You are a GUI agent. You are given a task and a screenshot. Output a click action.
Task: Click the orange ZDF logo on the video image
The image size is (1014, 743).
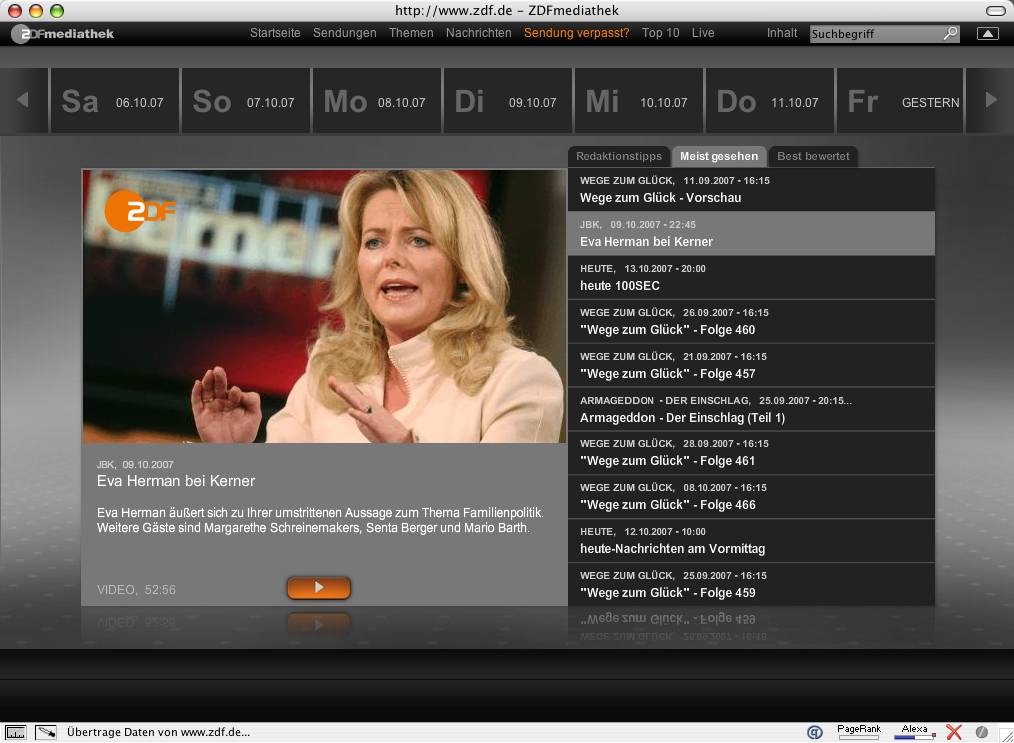[138, 211]
